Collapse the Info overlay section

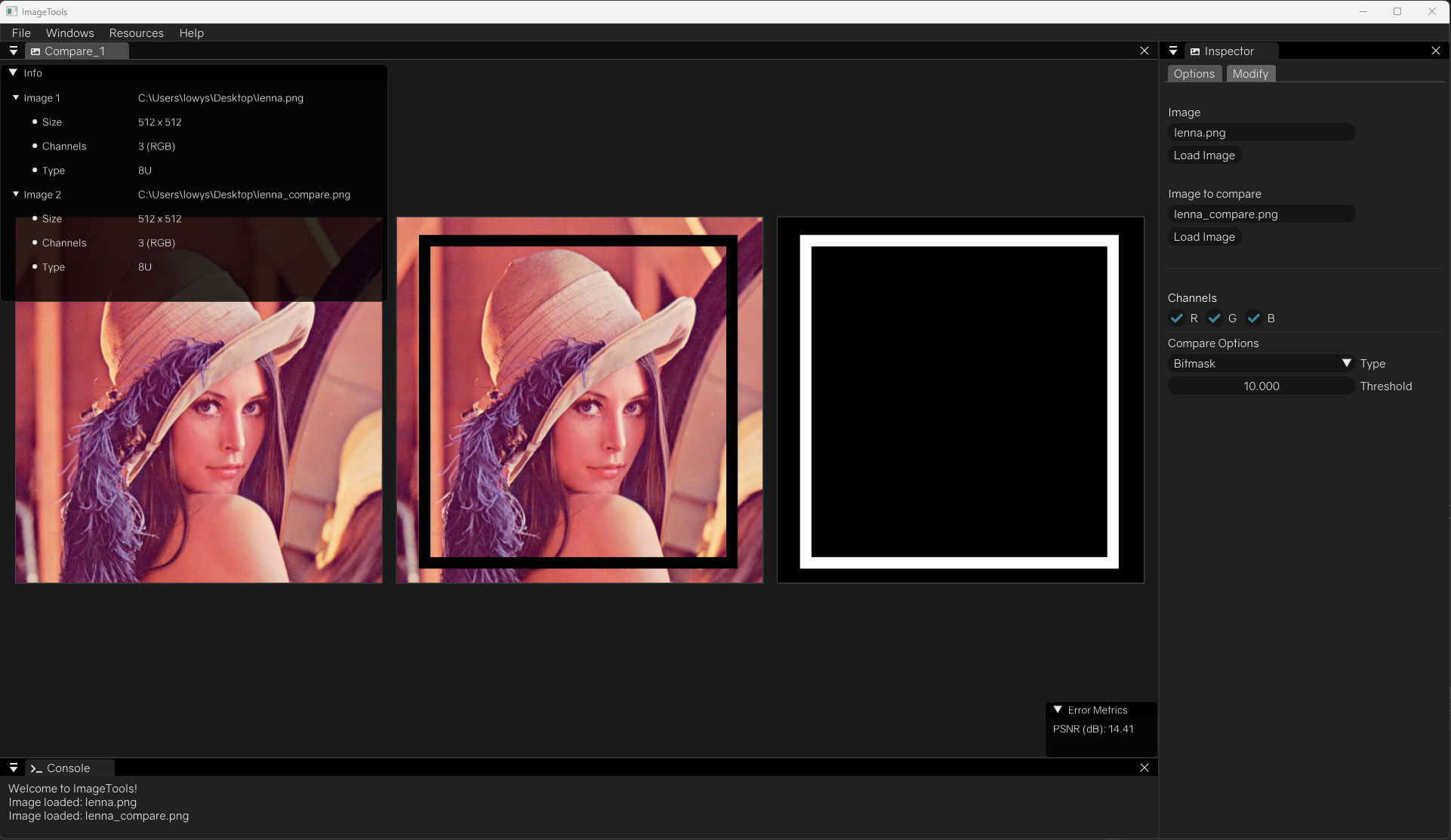(x=13, y=73)
